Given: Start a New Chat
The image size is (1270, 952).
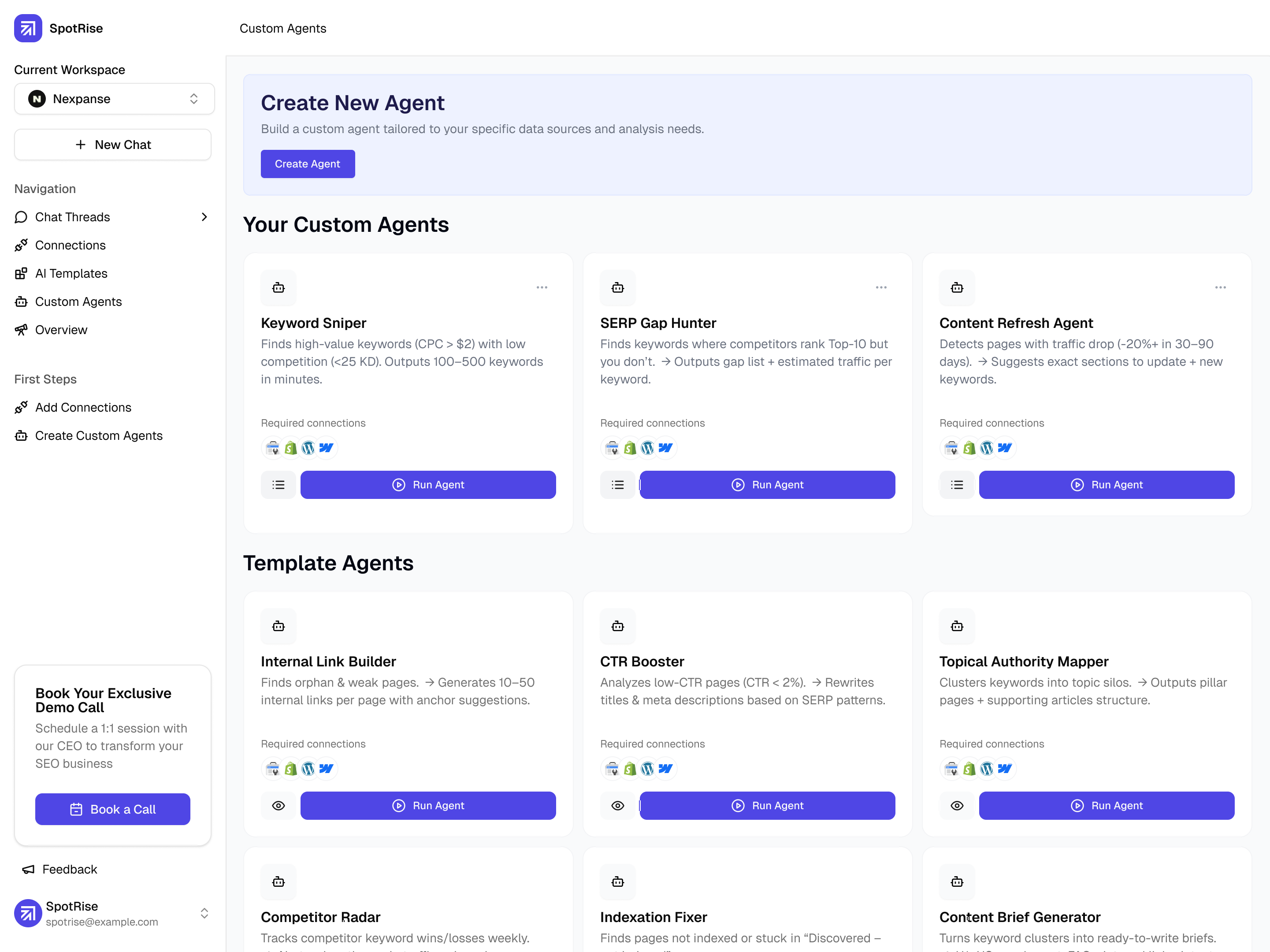Looking at the screenshot, I should click(113, 145).
